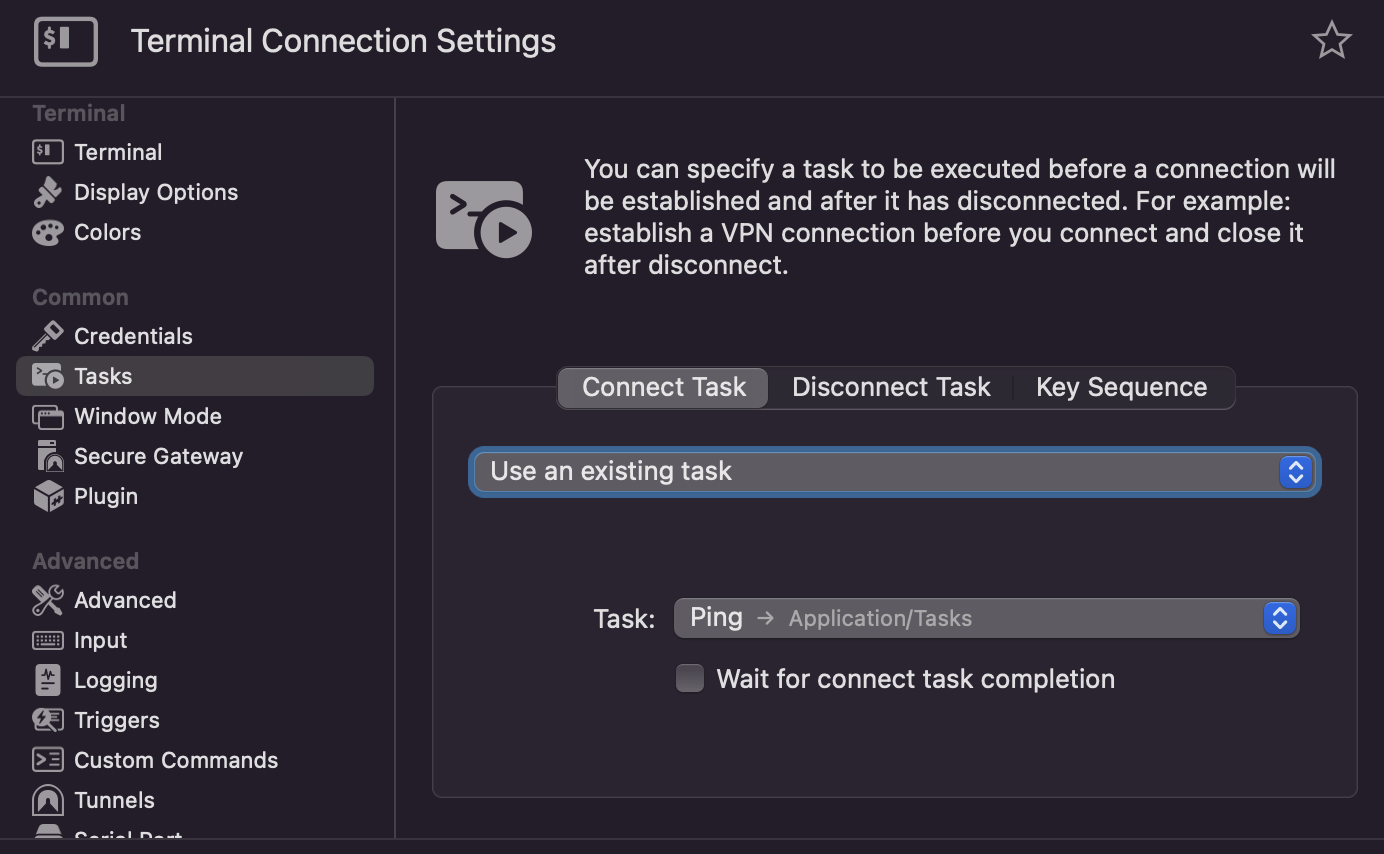The height and width of the screenshot is (854, 1384).
Task: Click the Secure Gateway icon
Action: tap(48, 456)
